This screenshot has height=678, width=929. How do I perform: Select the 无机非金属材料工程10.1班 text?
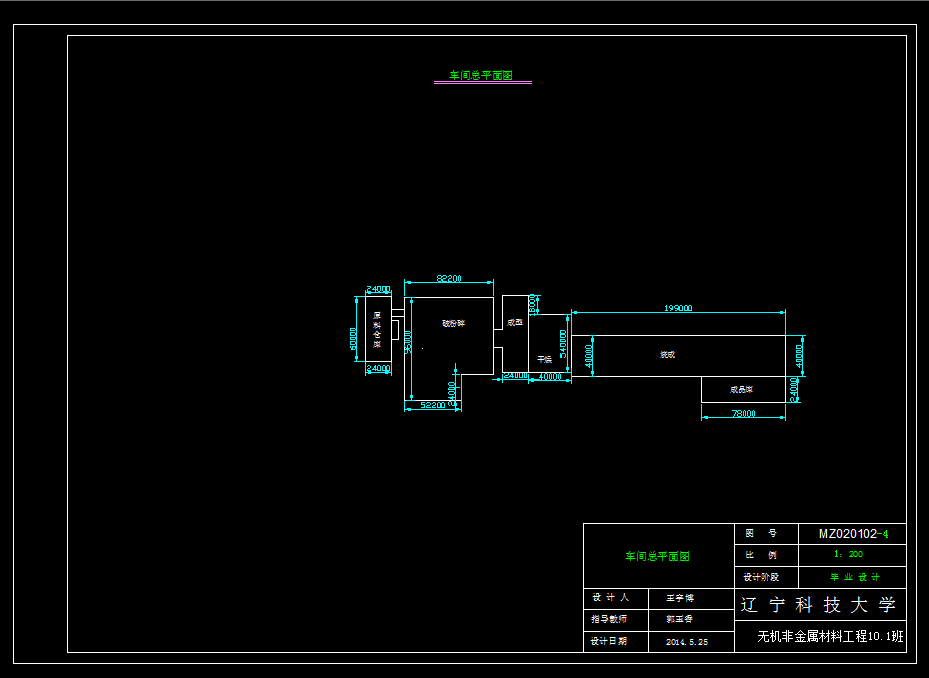831,637
